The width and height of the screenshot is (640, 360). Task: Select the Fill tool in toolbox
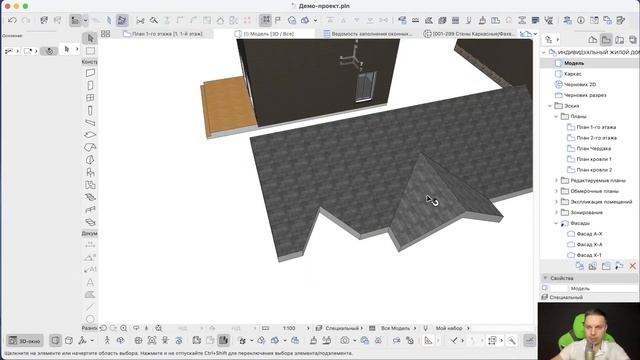click(x=90, y=294)
